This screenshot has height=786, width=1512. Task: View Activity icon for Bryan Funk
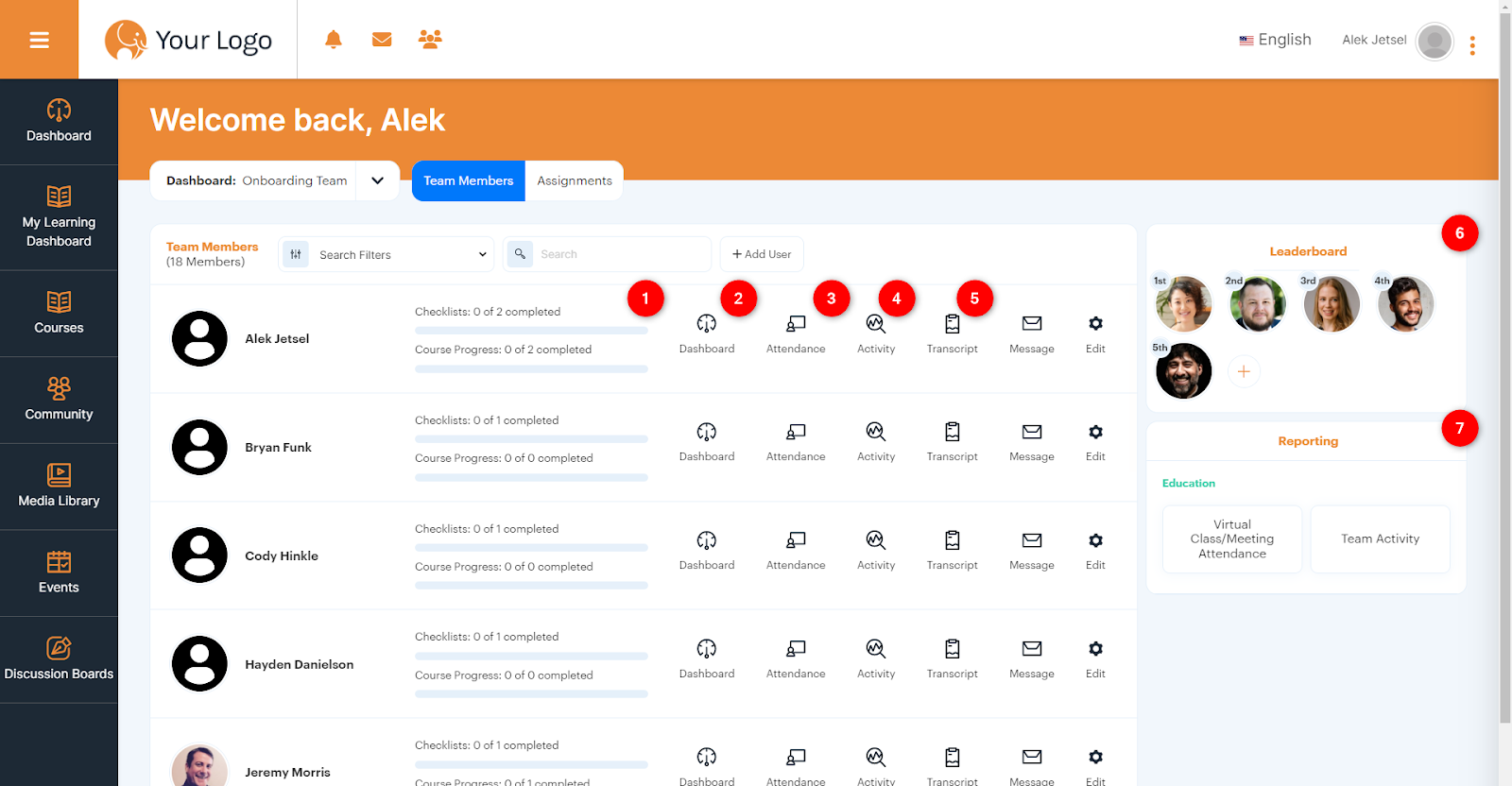pos(875,433)
